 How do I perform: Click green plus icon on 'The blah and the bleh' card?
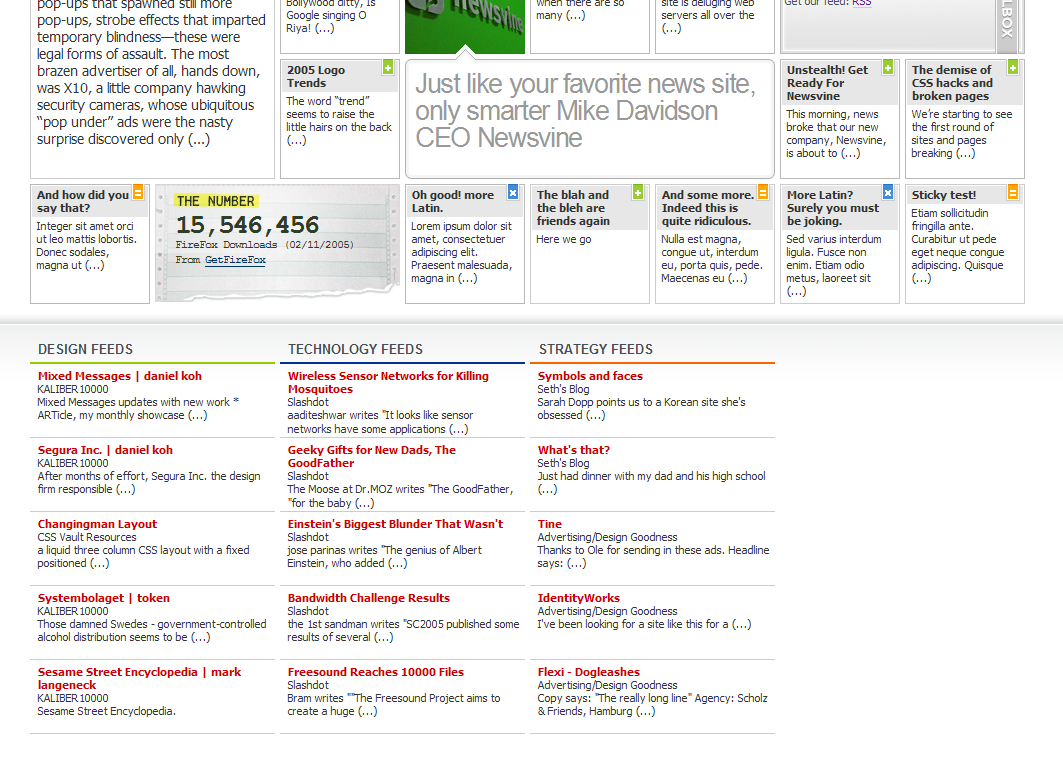638,192
